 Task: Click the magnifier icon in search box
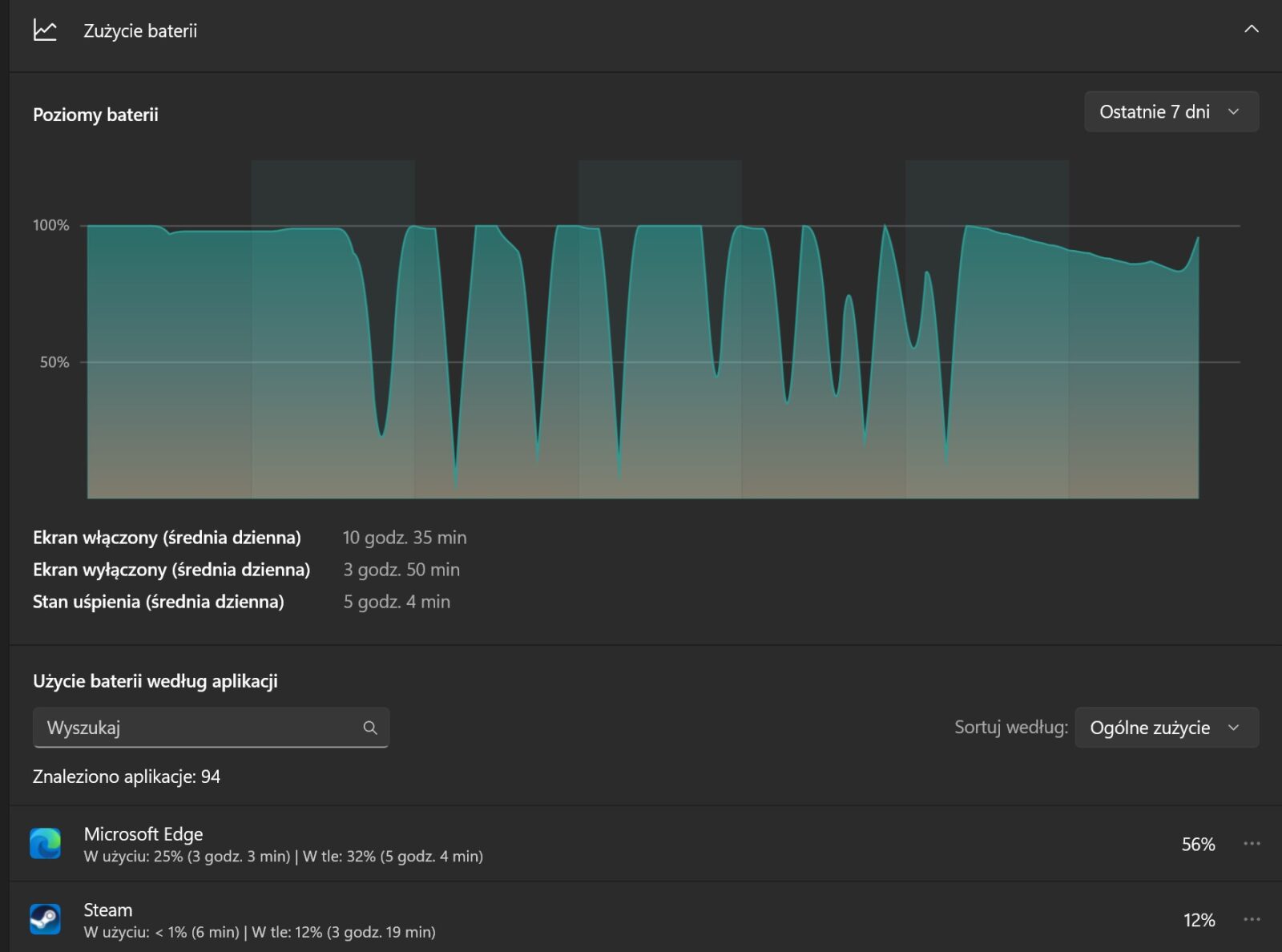coord(369,728)
